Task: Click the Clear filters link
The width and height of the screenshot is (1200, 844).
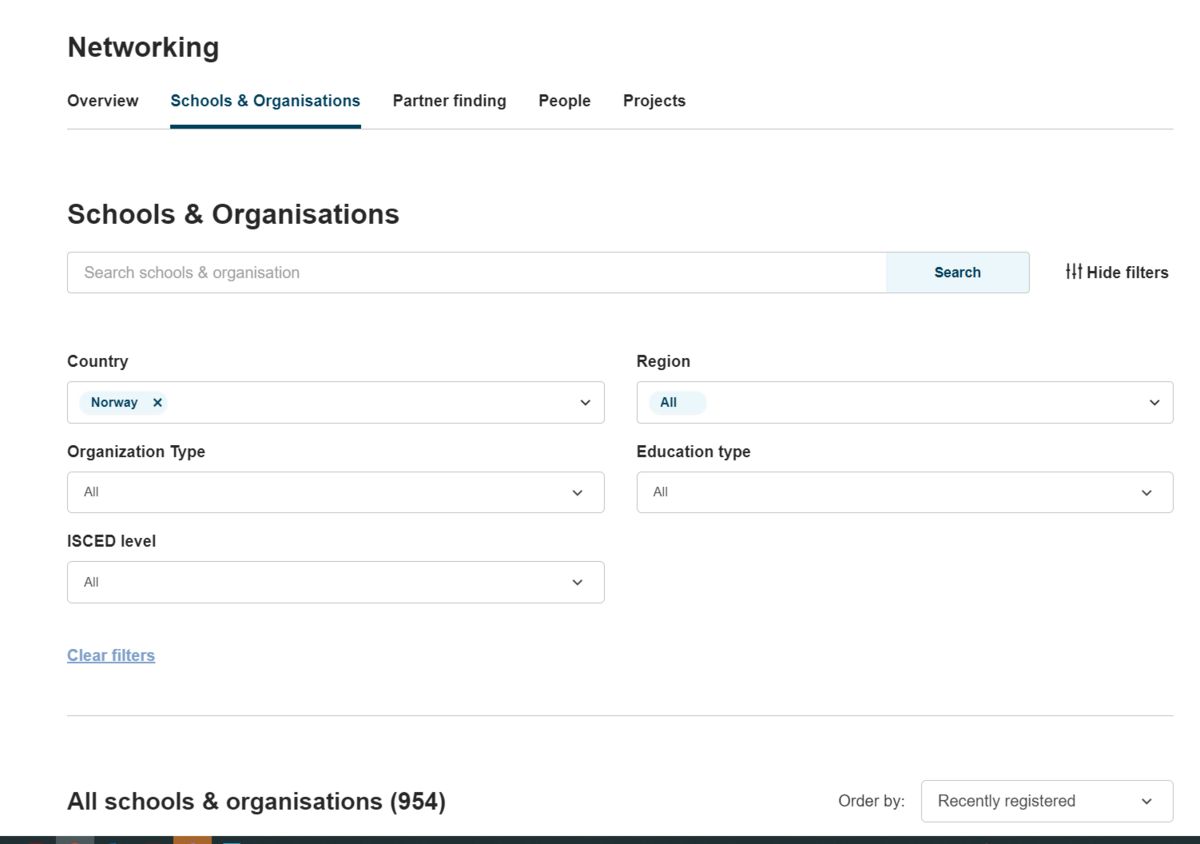Action: point(111,656)
